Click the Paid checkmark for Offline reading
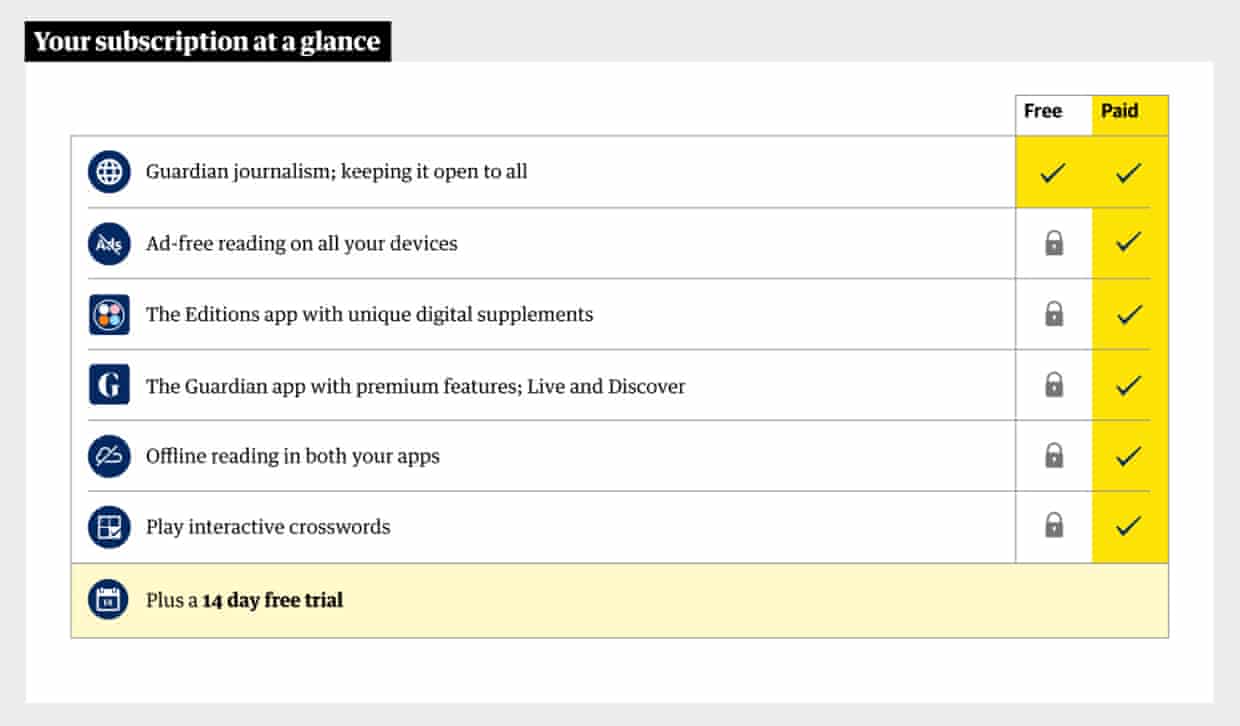This screenshot has height=726, width=1240. pyautogui.click(x=1129, y=456)
